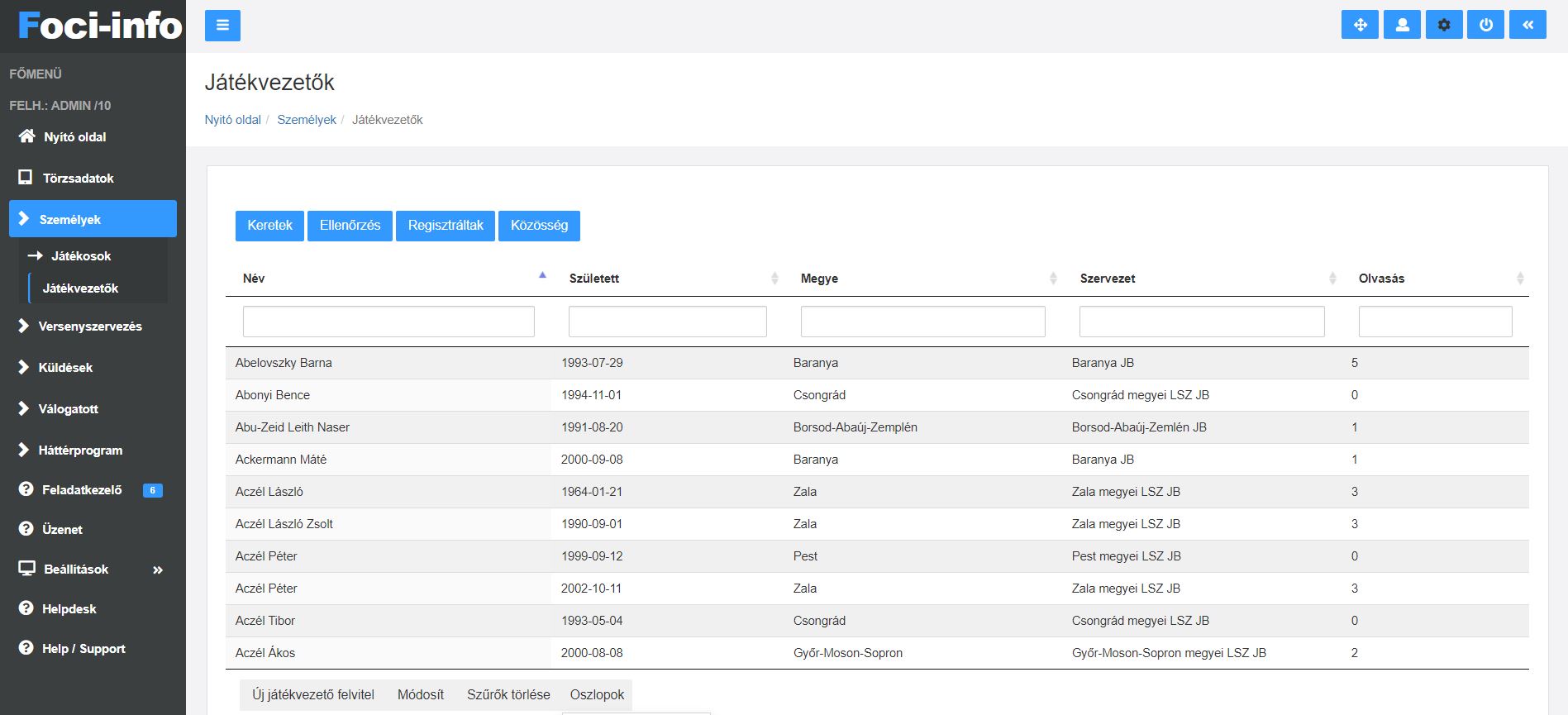Follow the Személyek breadcrumb link

[x=307, y=120]
